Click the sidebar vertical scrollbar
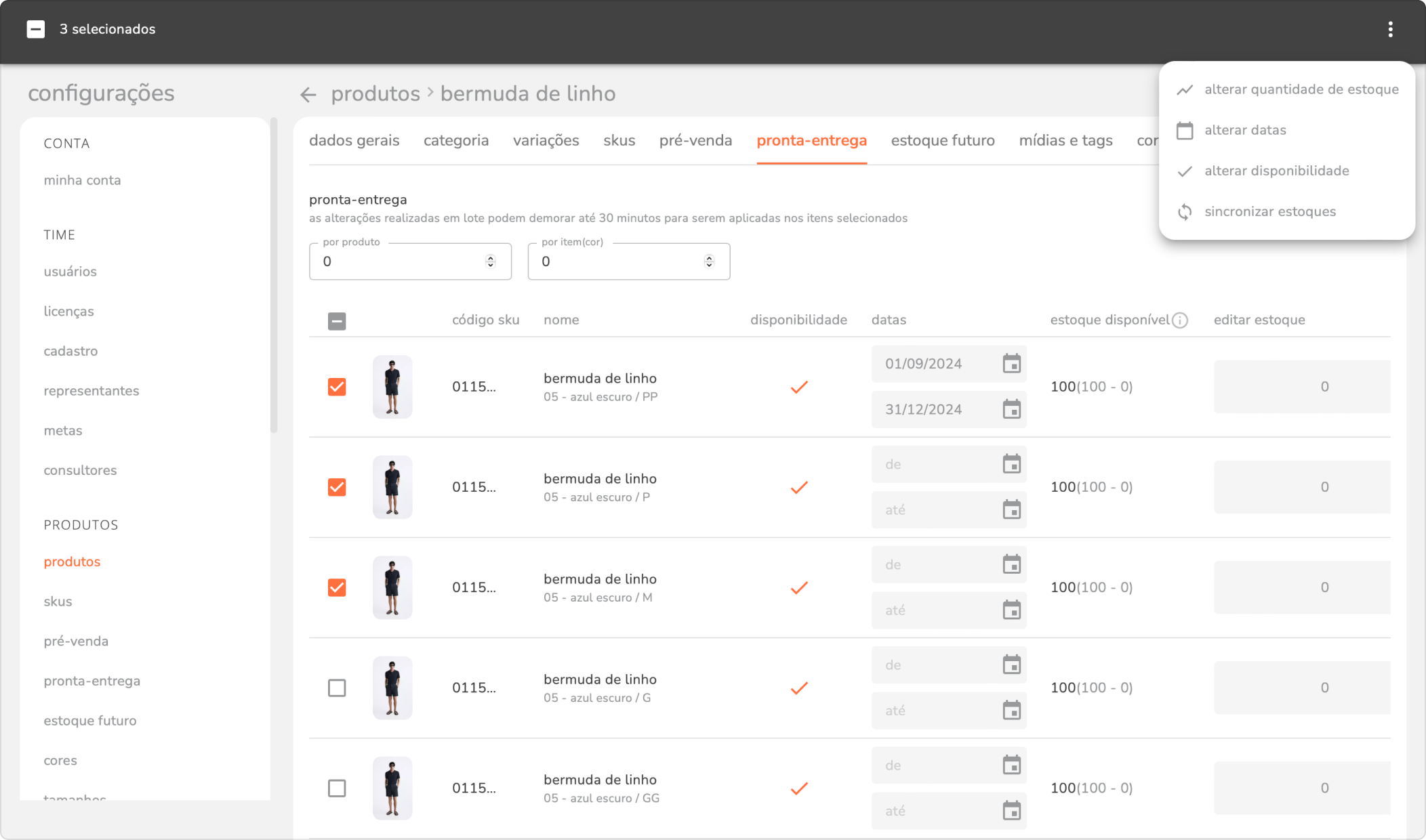 point(274,271)
